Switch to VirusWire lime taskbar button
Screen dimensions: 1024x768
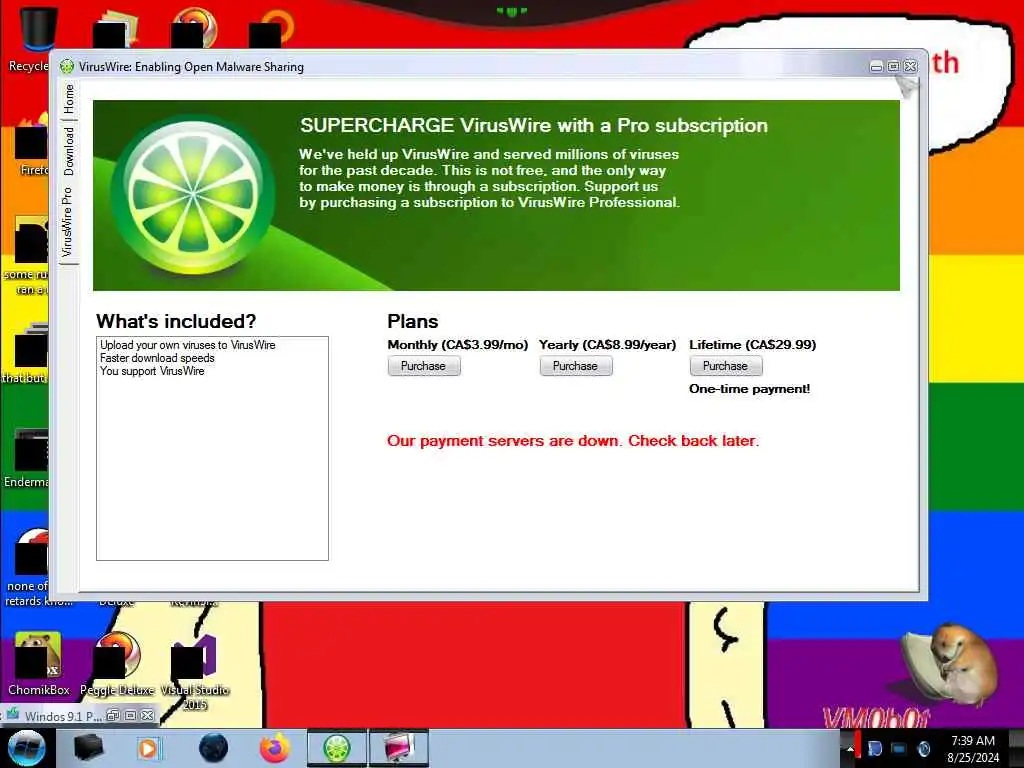coord(337,748)
